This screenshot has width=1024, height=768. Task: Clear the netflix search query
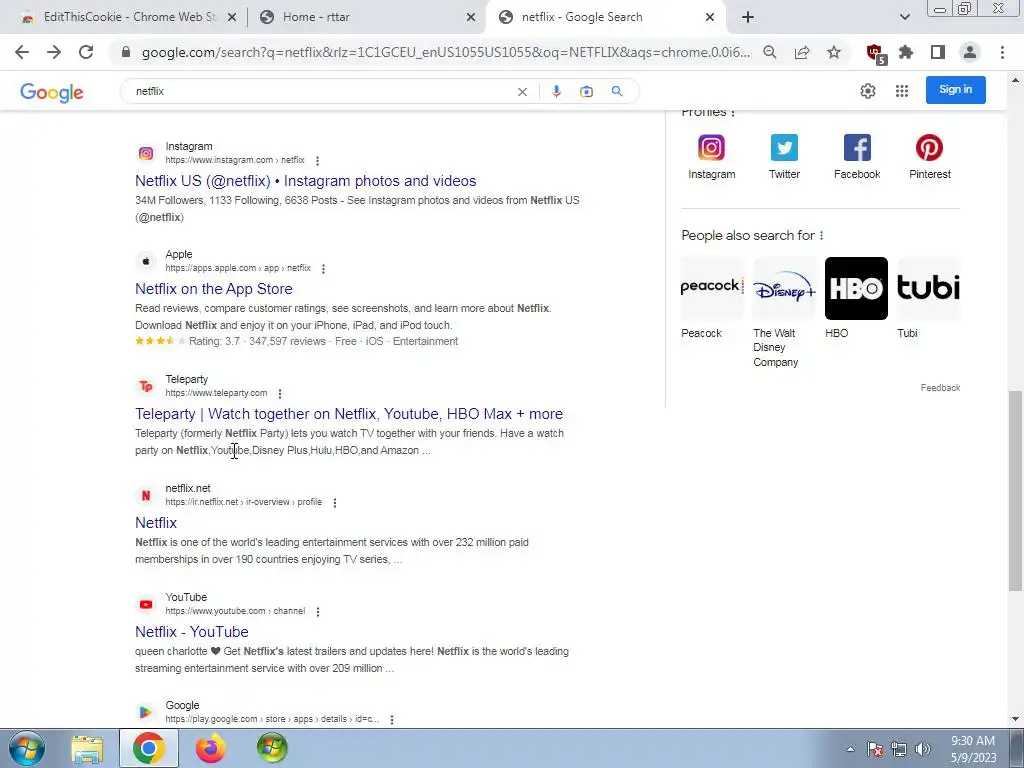[522, 92]
